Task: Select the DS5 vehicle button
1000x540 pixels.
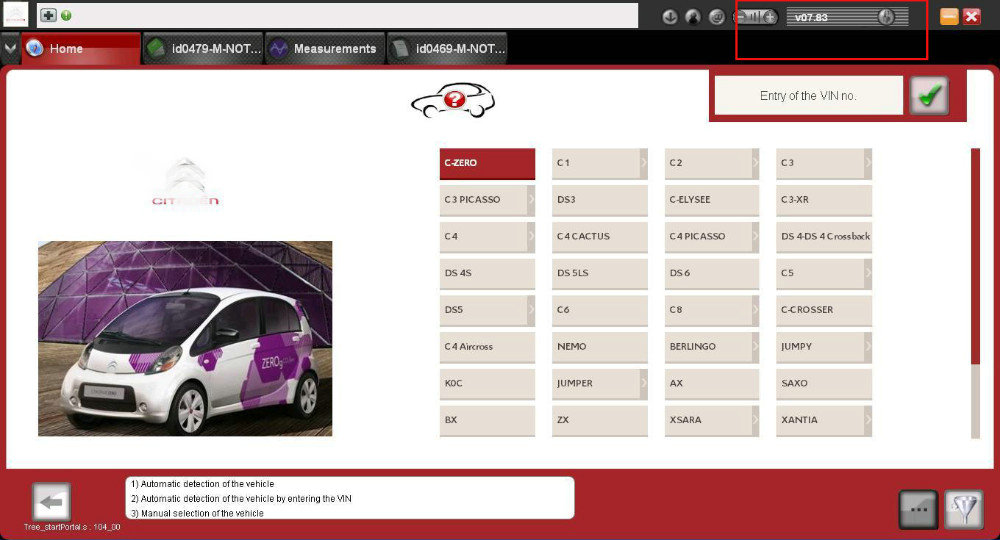Action: tap(487, 310)
